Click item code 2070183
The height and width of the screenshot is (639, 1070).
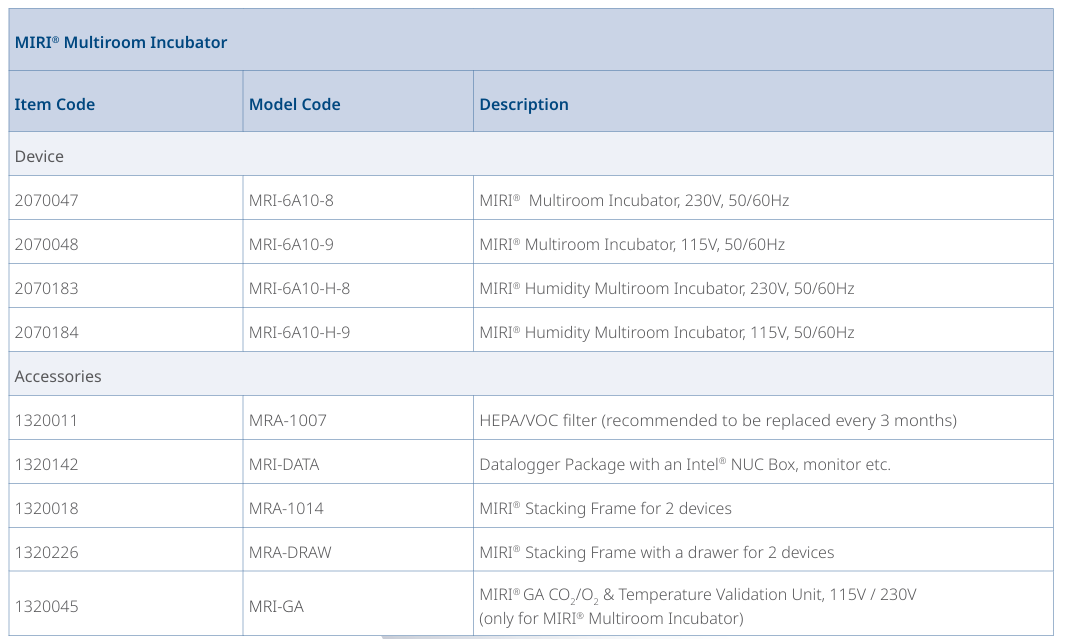[46, 288]
